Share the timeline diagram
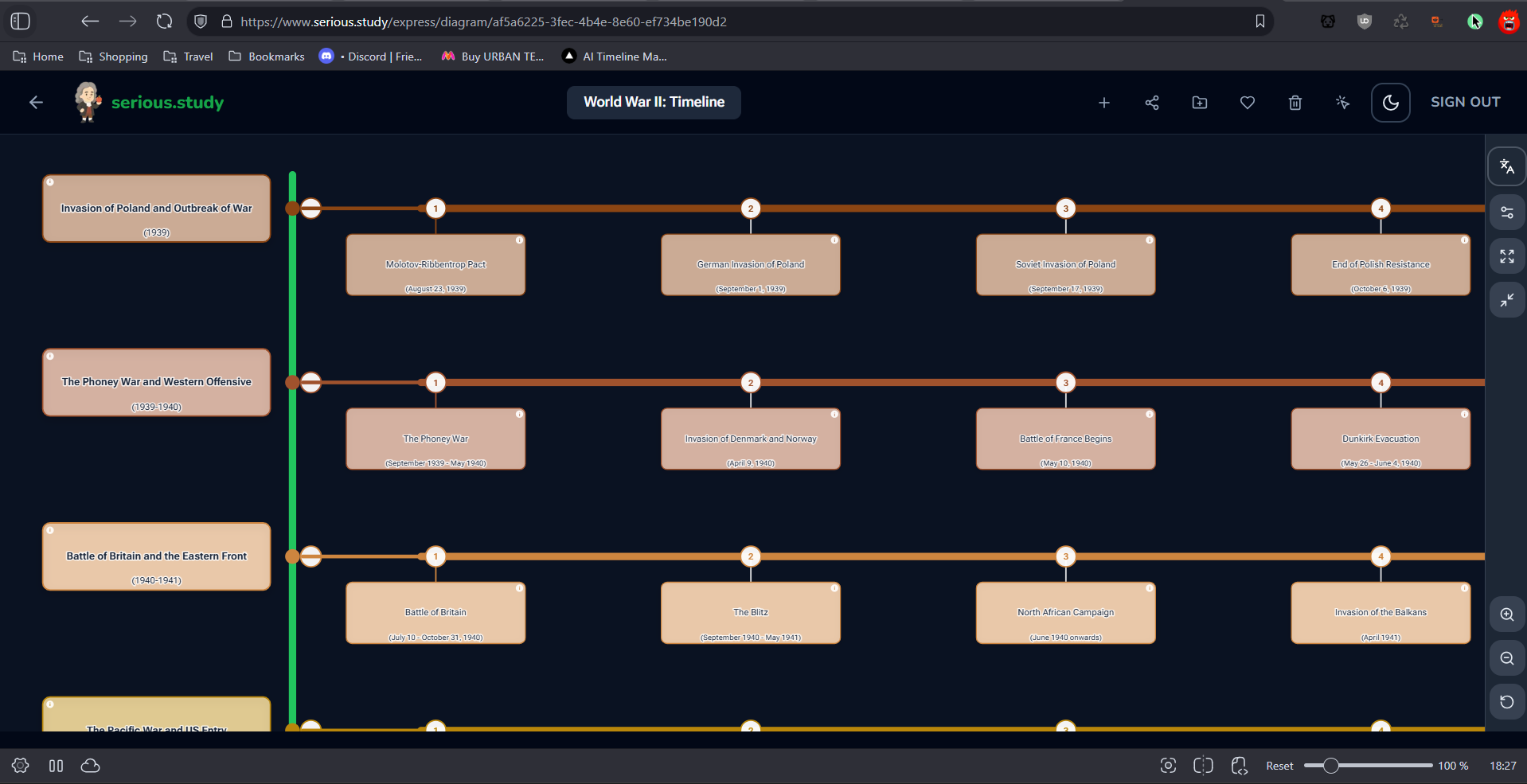The width and height of the screenshot is (1527, 784). tap(1151, 102)
